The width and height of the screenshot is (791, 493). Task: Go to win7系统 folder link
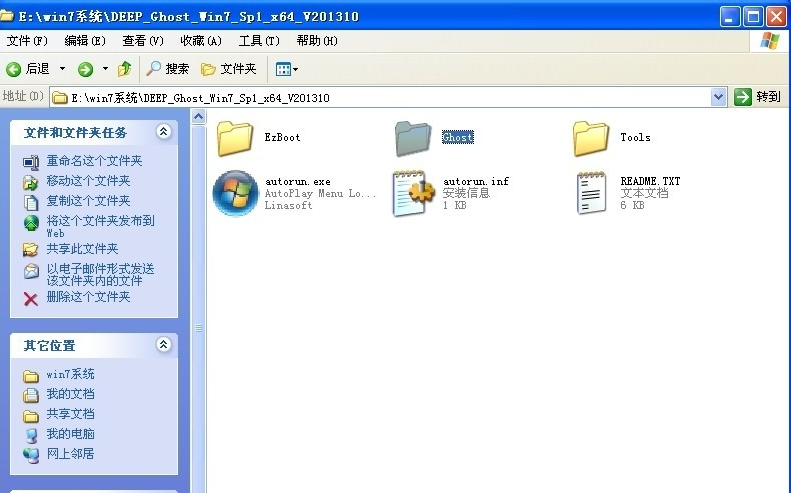coord(70,374)
